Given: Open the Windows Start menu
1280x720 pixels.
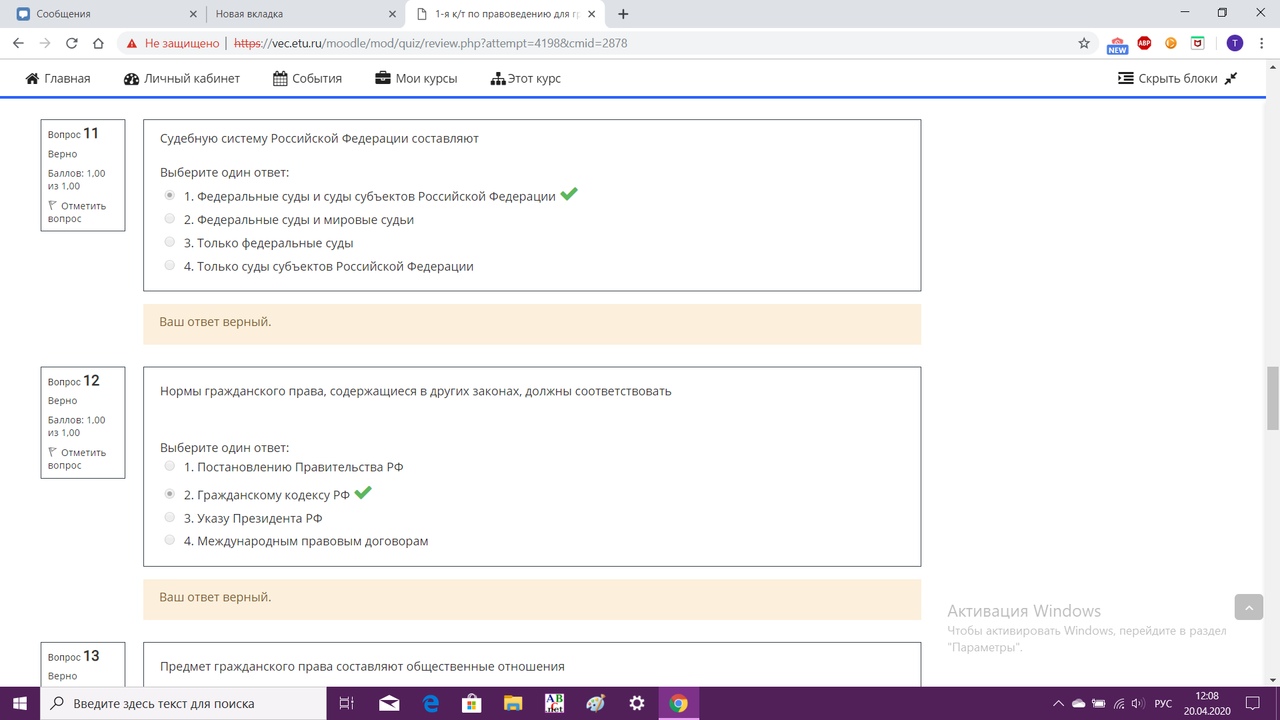Looking at the screenshot, I should (x=20, y=703).
